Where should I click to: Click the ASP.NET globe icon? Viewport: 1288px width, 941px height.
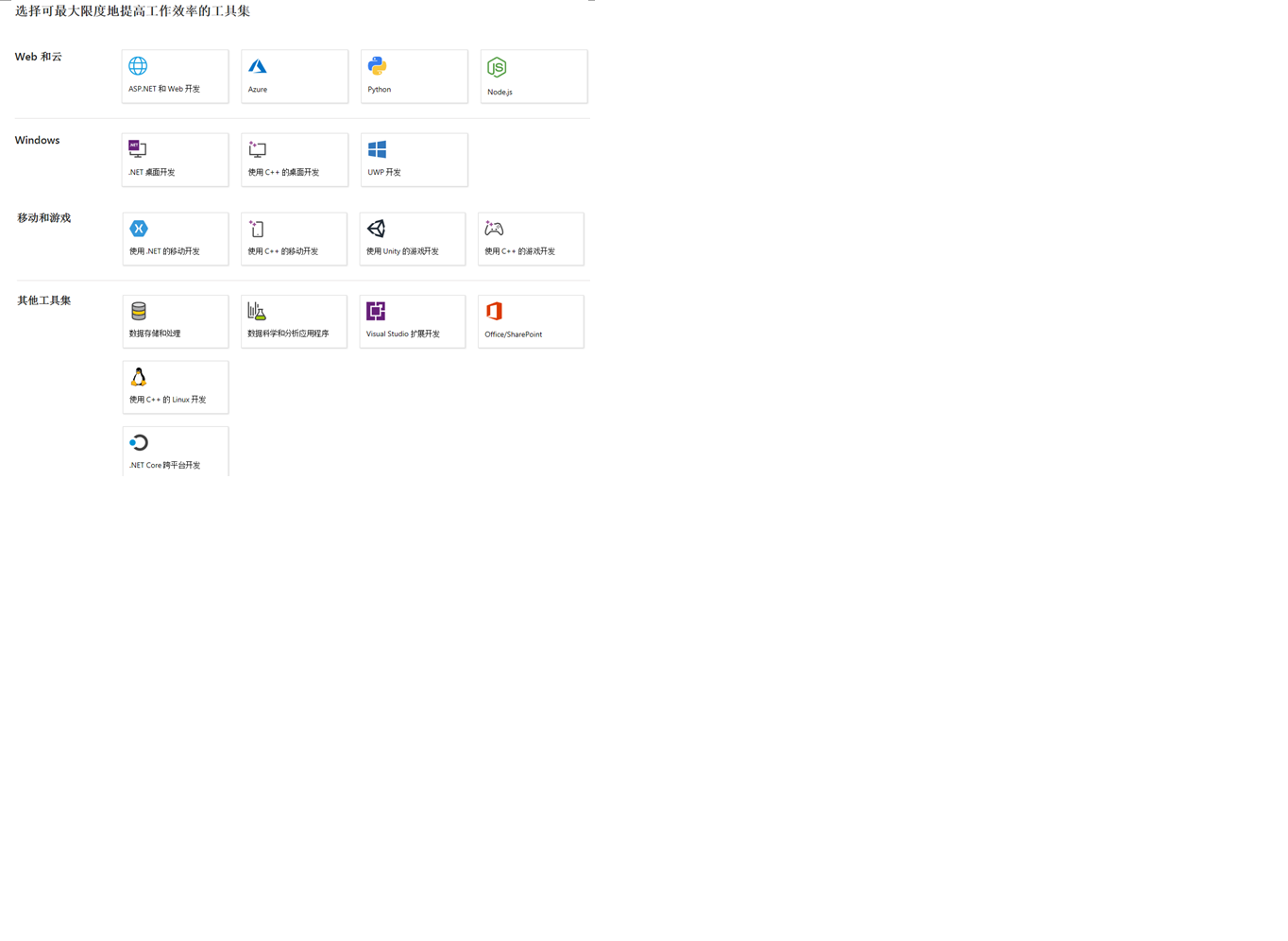click(138, 66)
